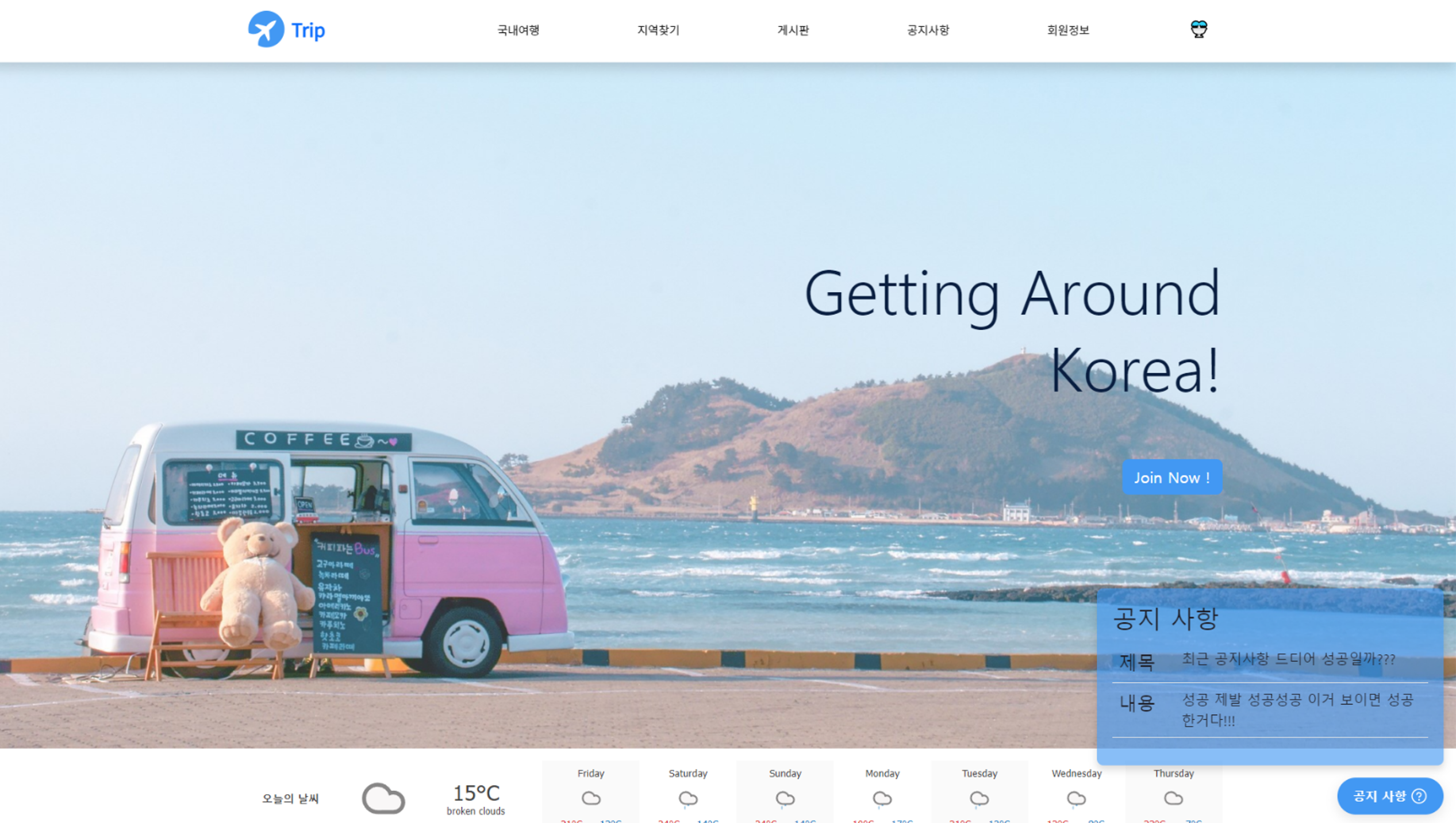Click Tuesday's cloud forecast icon

(979, 798)
